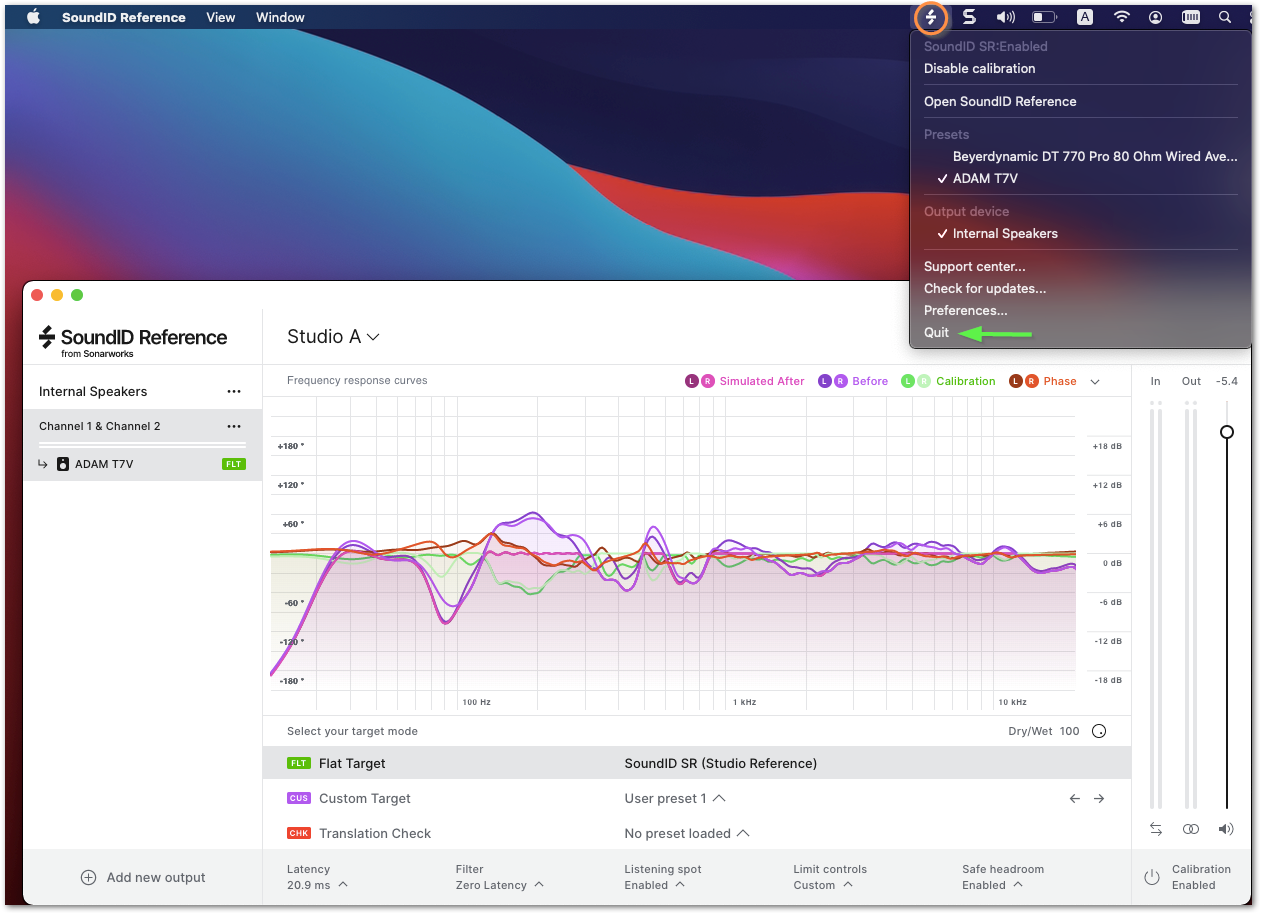Toggle Before left channel curve
Screen dimensions: 1261x914
click(x=825, y=381)
